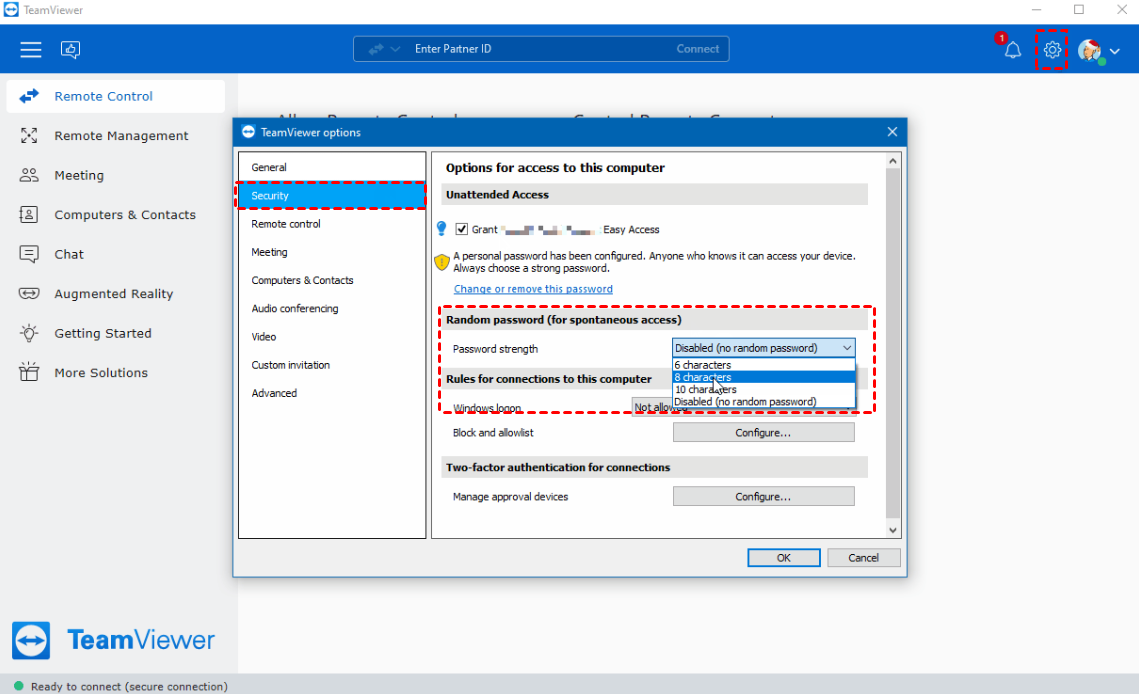Confirm options with OK button
This screenshot has height=694, width=1139.
click(x=784, y=557)
